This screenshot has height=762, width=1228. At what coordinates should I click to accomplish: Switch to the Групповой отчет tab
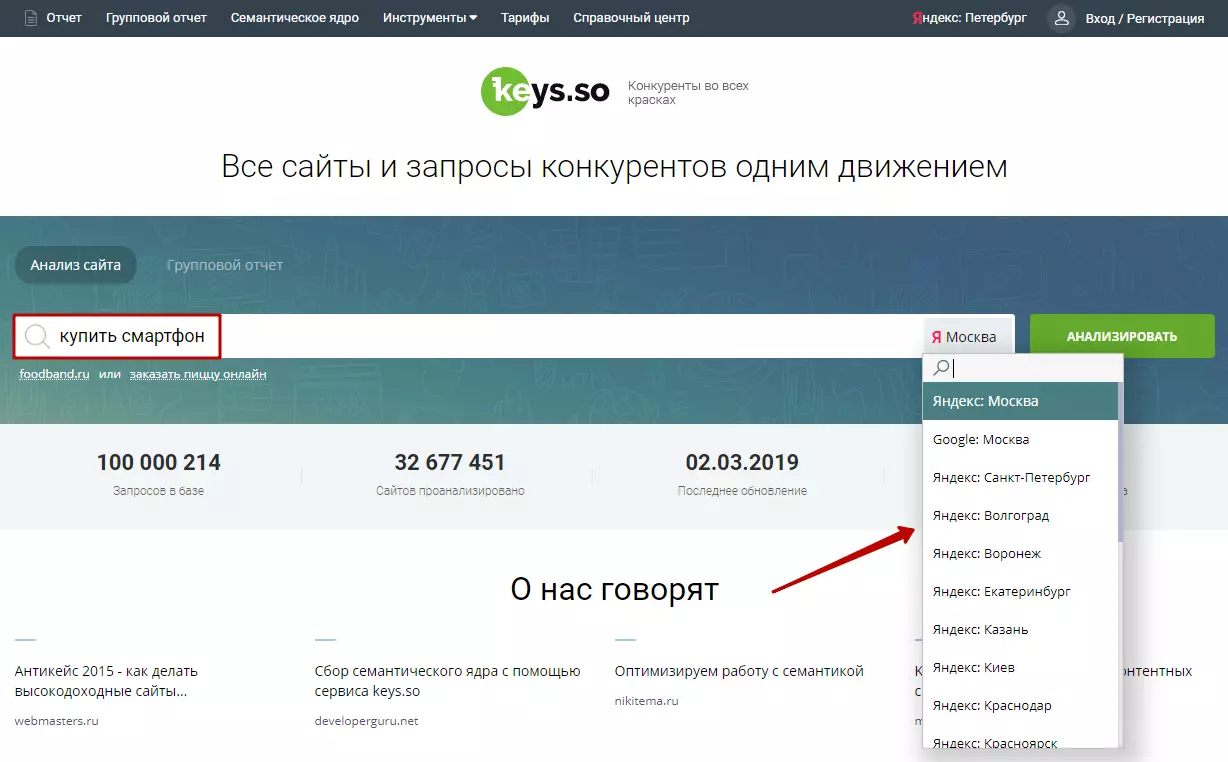(225, 265)
